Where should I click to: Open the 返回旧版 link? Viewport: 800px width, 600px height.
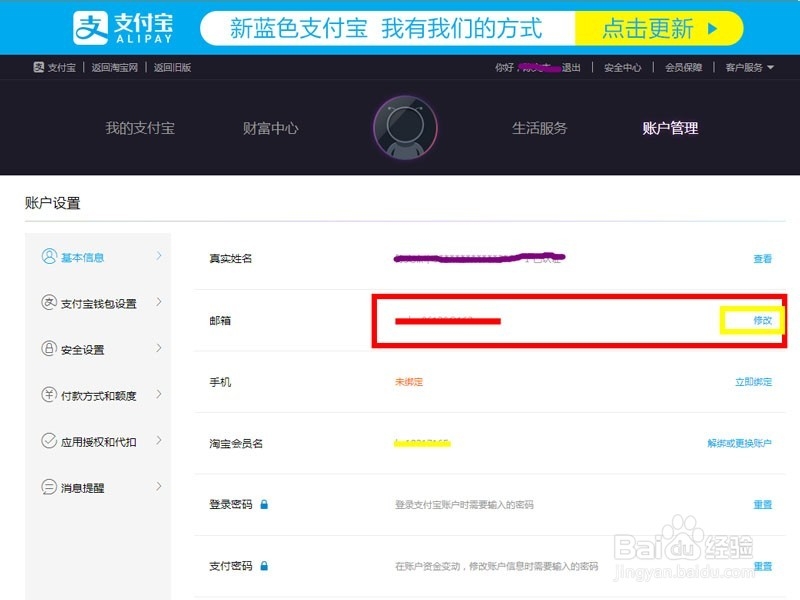click(x=172, y=67)
